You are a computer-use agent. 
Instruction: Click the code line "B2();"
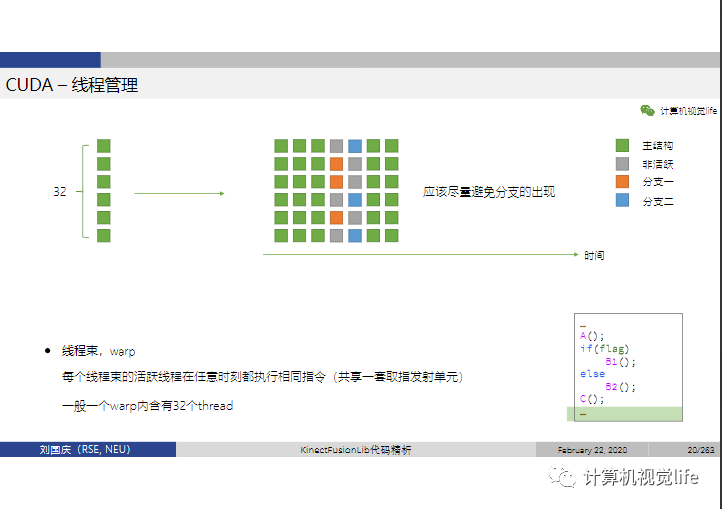[x=620, y=387]
